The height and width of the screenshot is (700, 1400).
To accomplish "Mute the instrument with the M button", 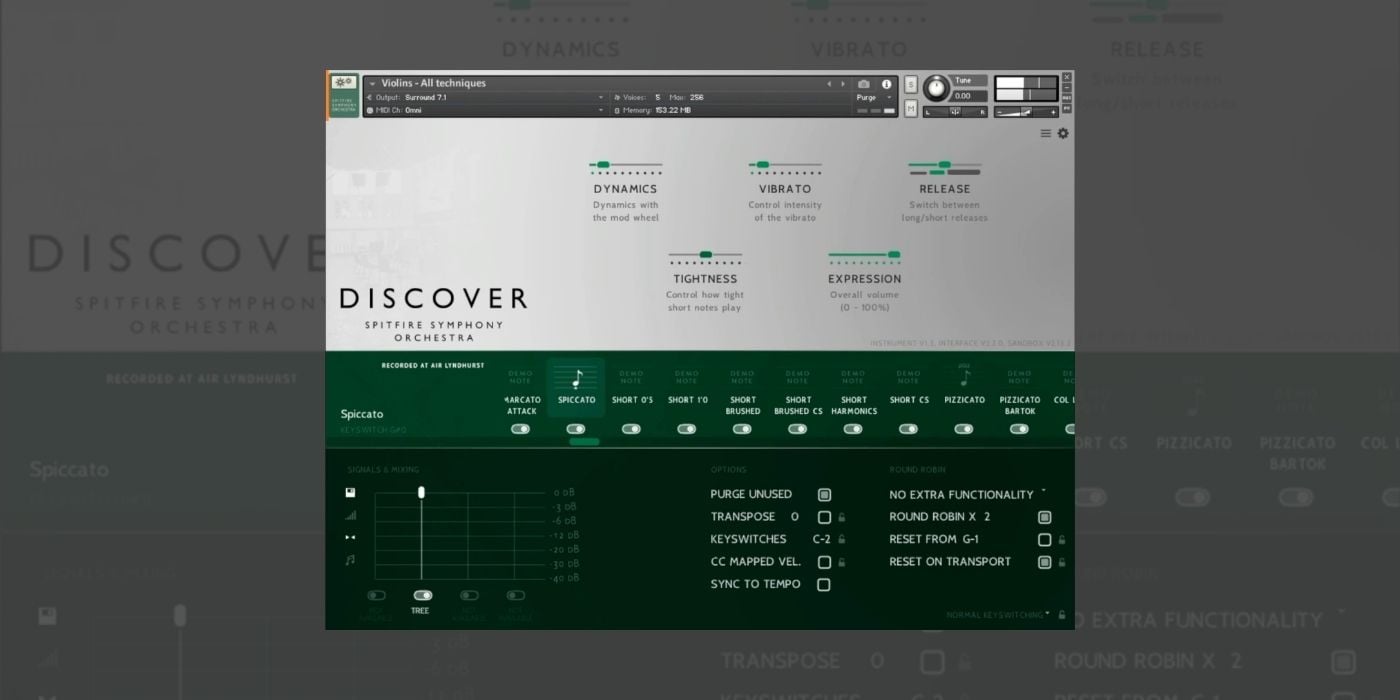I will 911,108.
